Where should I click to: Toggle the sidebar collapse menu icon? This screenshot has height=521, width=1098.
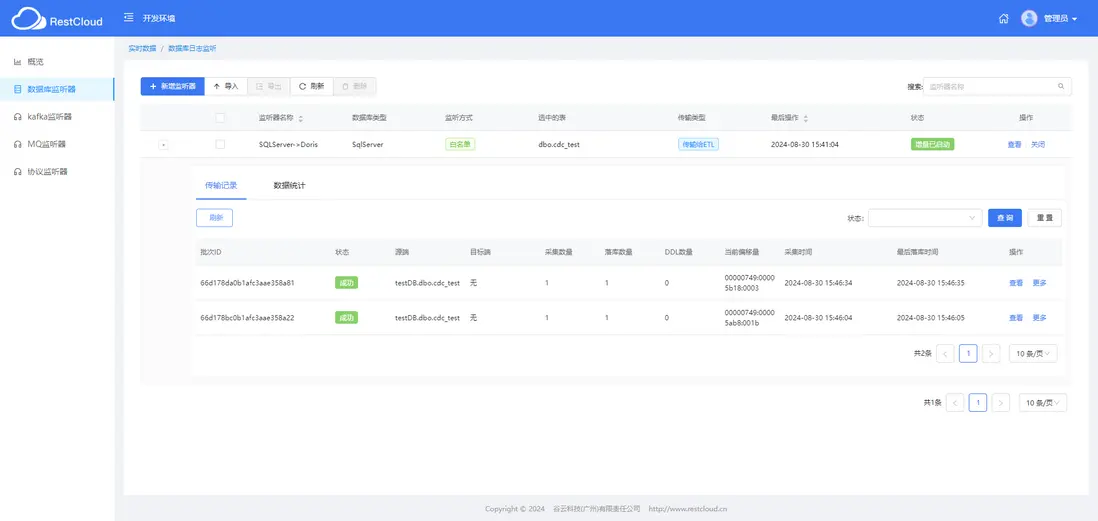128,18
